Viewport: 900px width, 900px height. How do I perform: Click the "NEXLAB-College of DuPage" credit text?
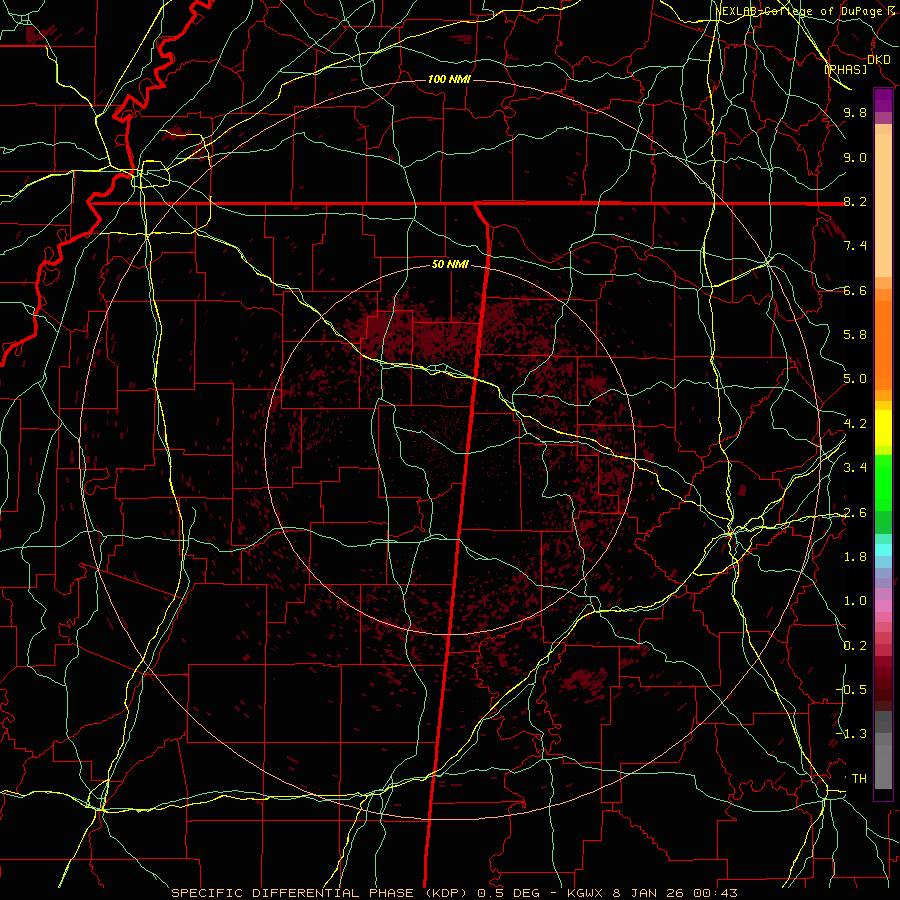801,11
